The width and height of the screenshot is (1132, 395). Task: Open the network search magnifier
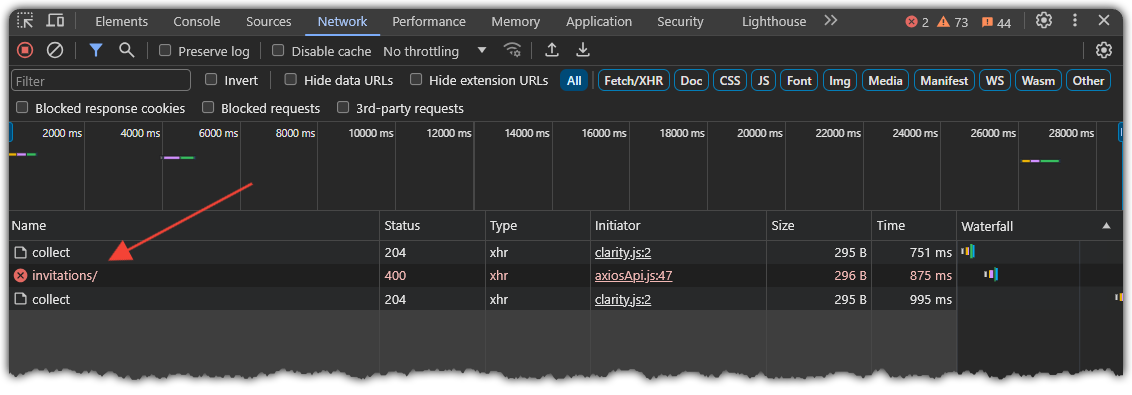click(x=127, y=50)
